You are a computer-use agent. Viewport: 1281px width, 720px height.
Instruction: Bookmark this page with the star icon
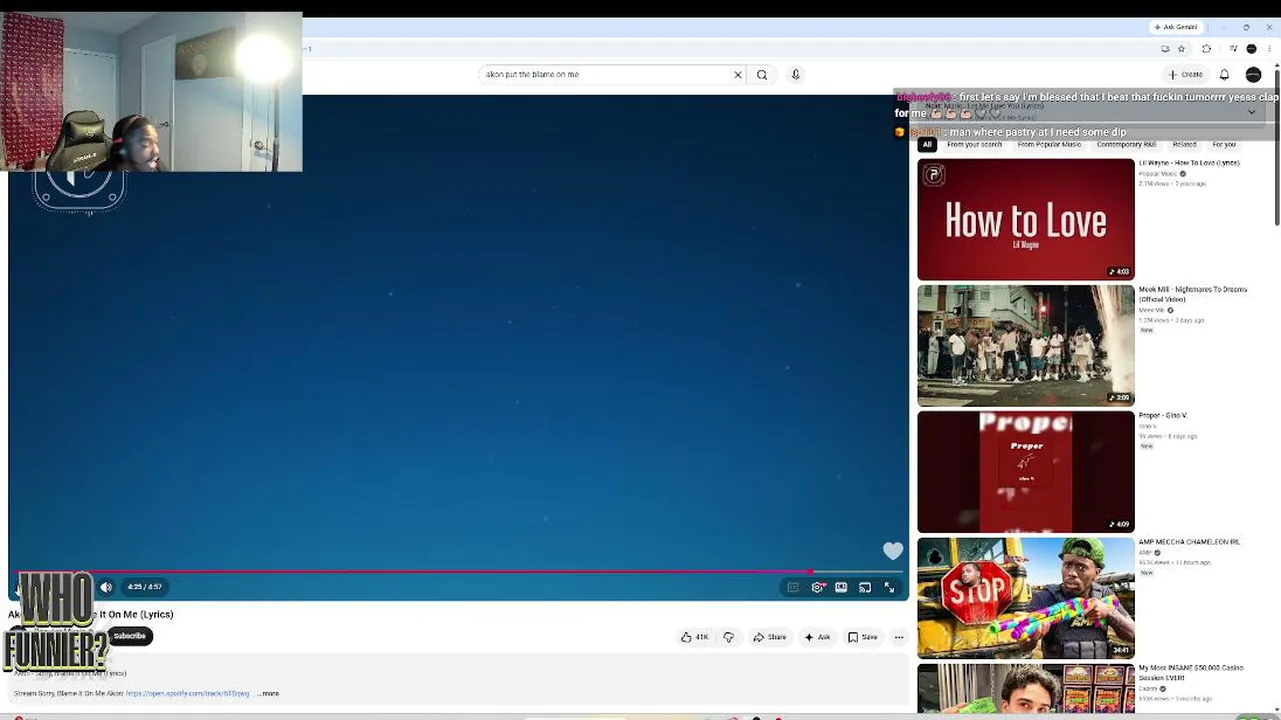(1181, 48)
